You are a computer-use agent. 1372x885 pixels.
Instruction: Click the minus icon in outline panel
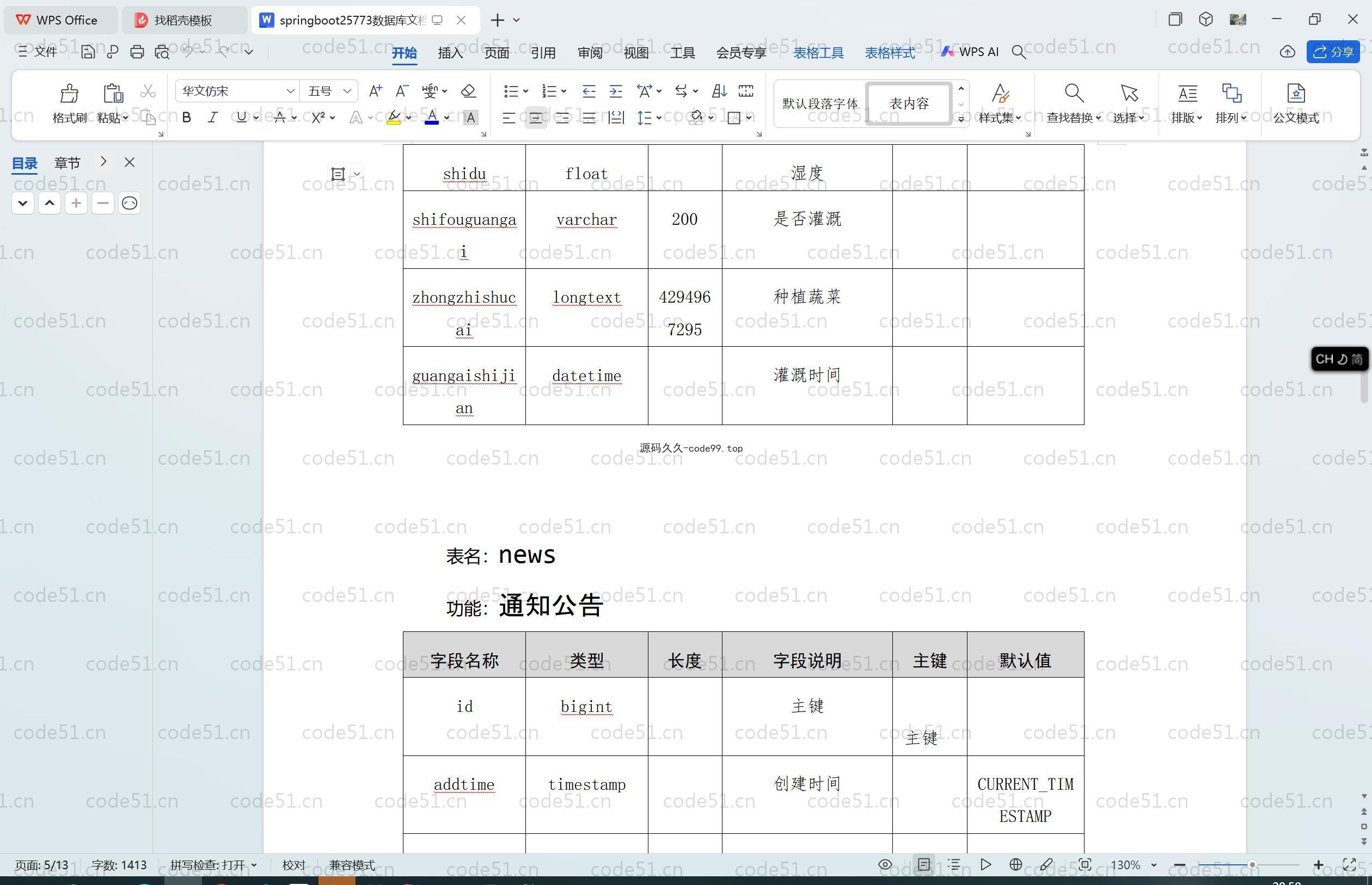point(103,203)
